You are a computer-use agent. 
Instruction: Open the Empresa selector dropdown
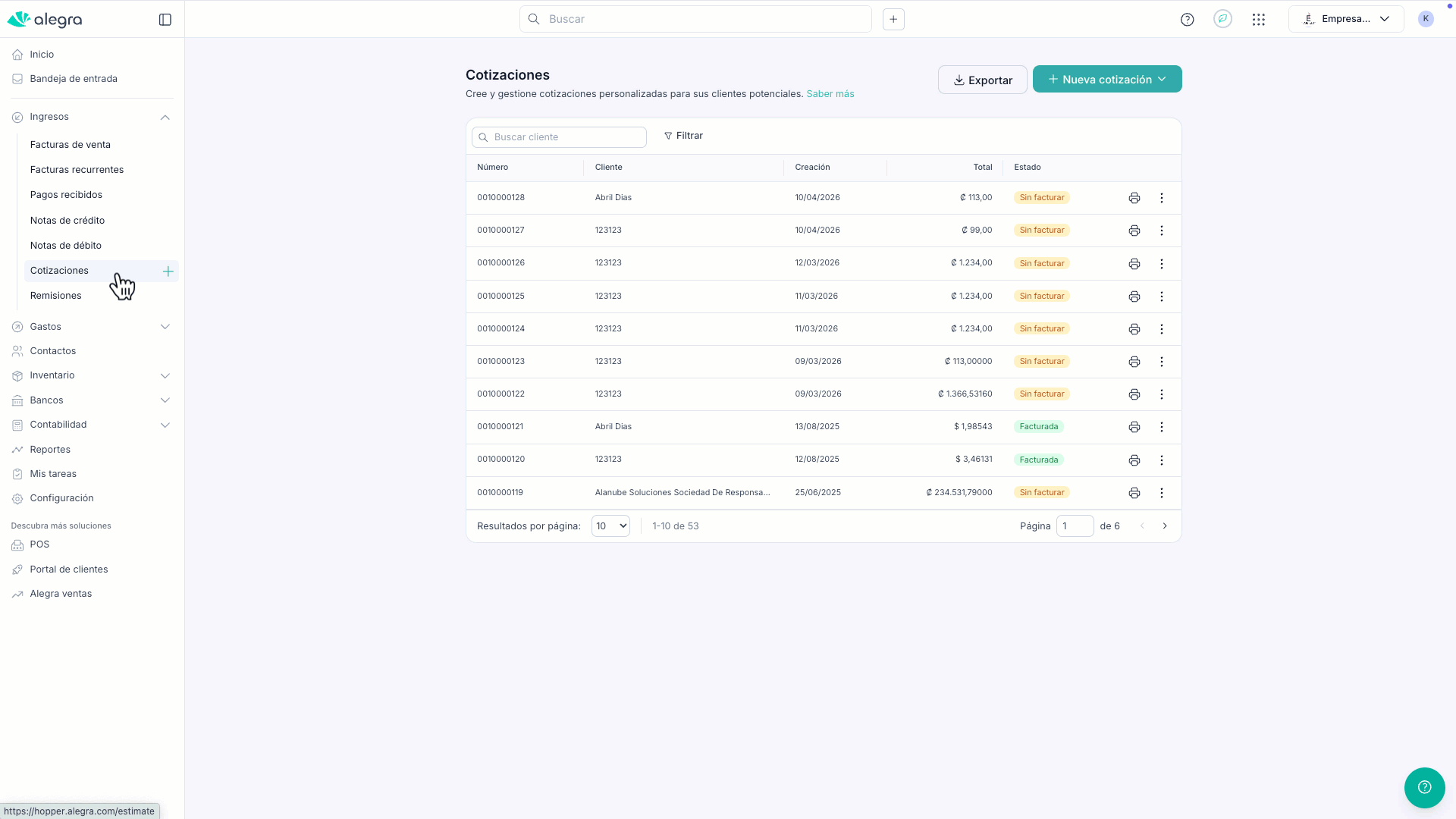point(1345,20)
